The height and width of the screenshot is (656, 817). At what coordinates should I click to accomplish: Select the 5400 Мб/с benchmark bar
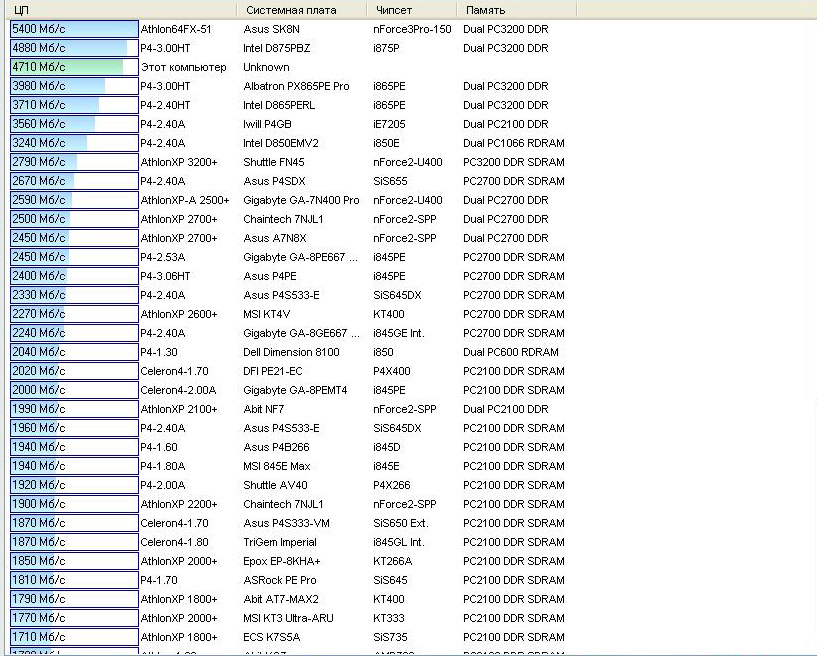74,29
